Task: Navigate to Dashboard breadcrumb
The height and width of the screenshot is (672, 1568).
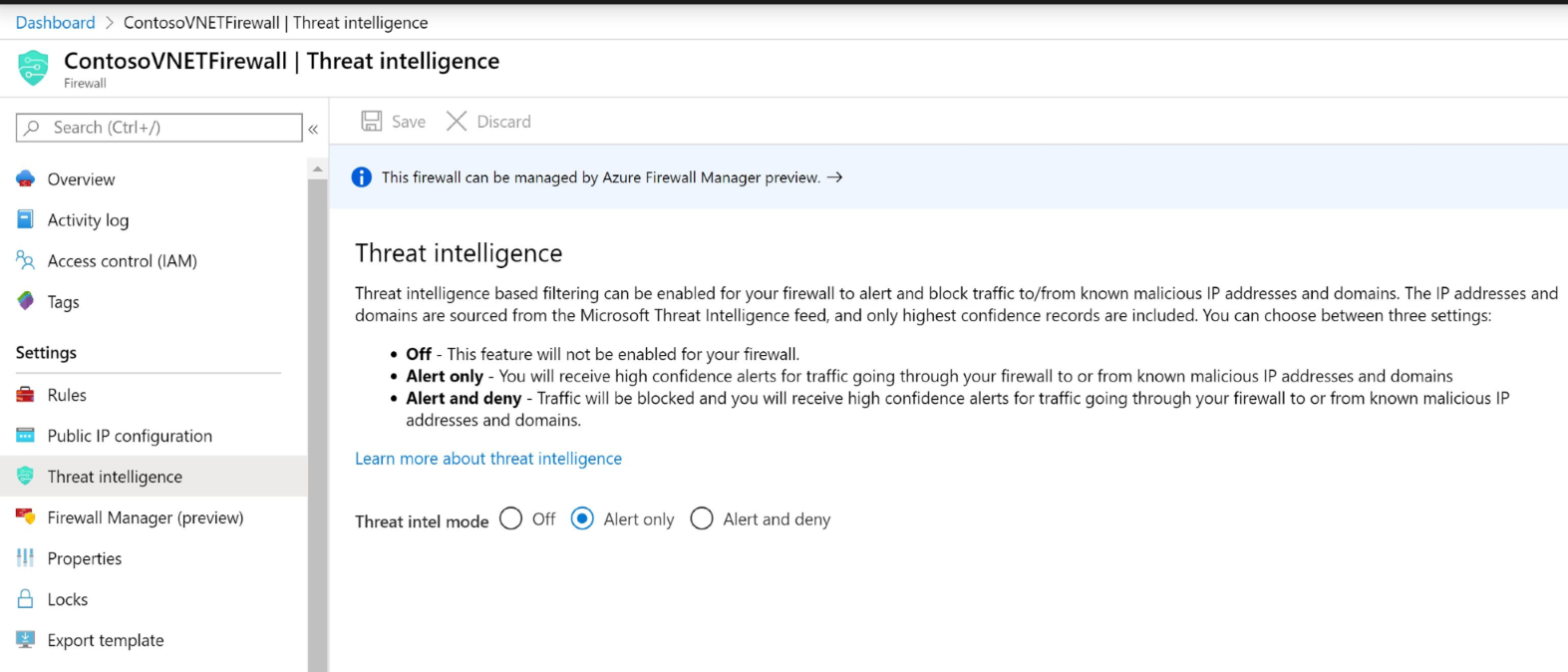Action: [56, 22]
